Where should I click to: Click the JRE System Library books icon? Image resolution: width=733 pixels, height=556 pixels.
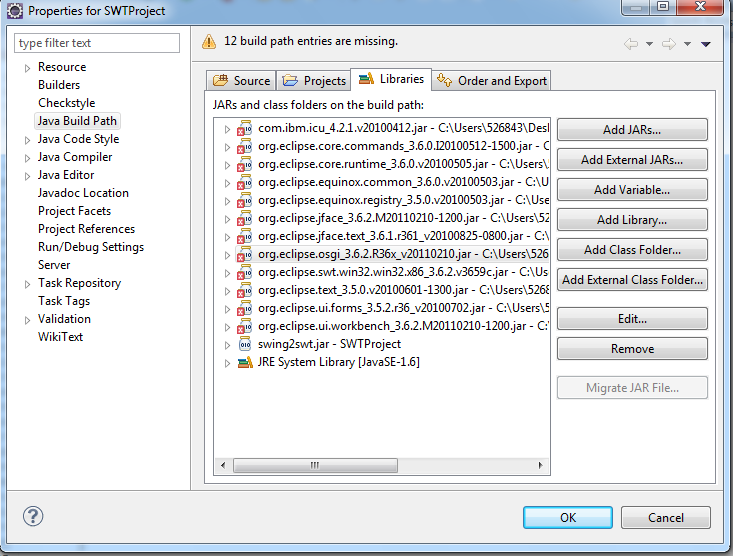click(x=245, y=362)
